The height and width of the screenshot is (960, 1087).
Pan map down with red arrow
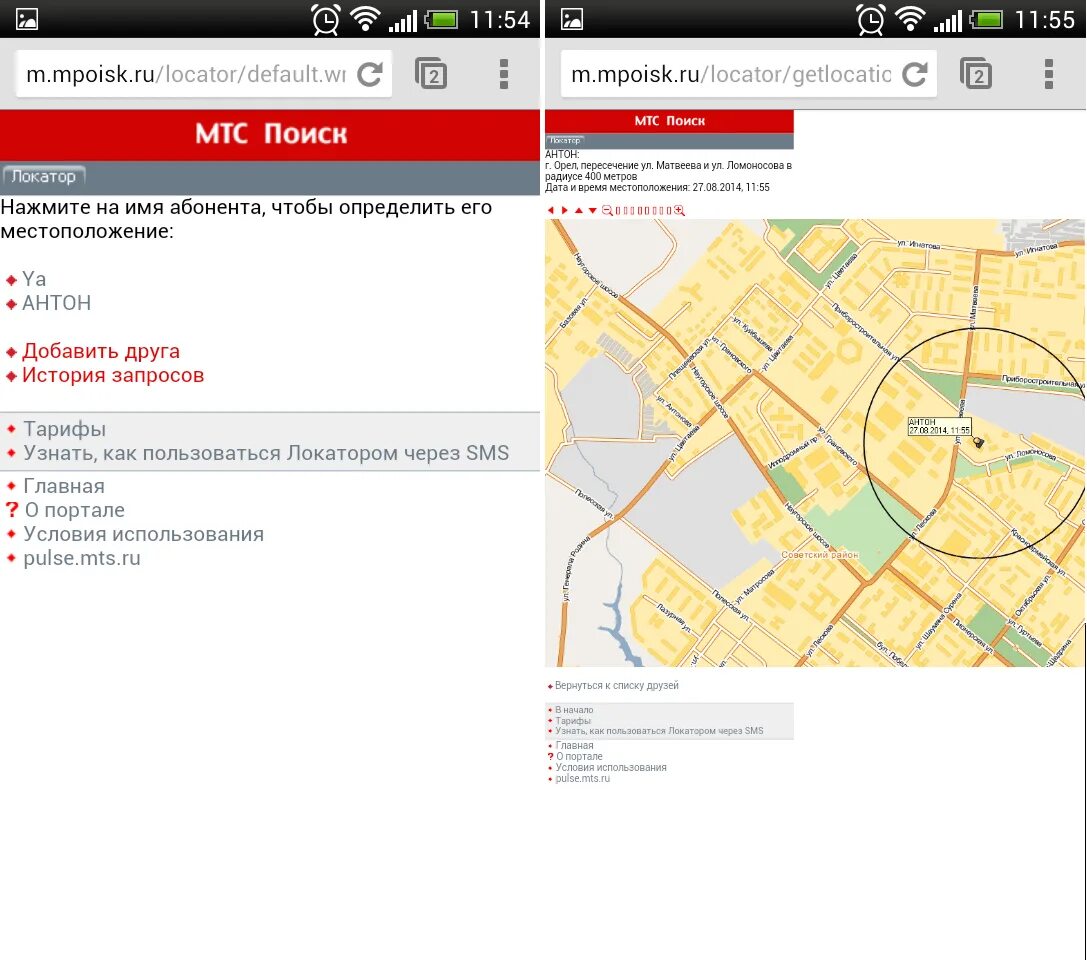593,210
